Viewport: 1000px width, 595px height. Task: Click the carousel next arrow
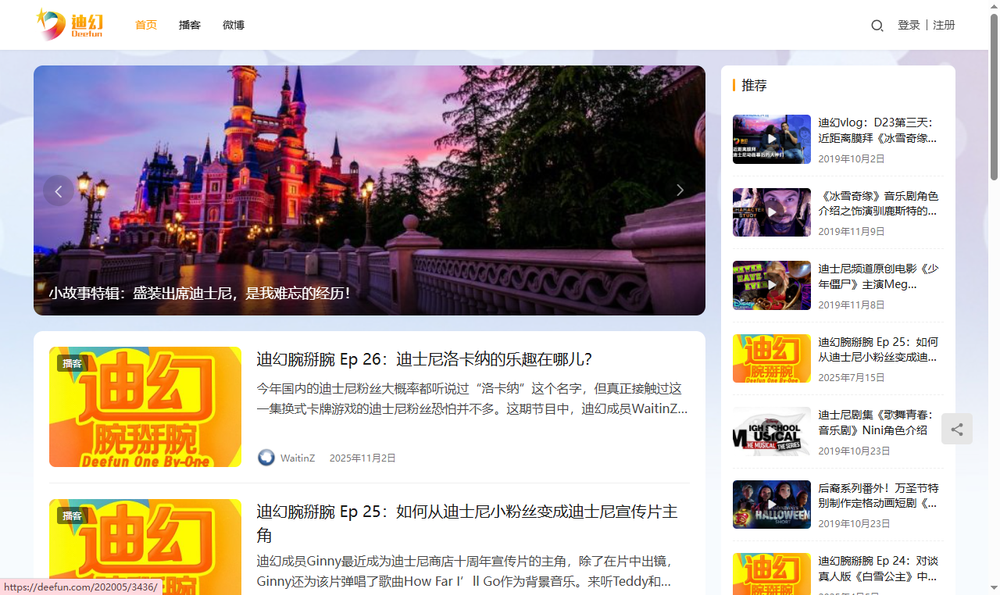click(x=680, y=190)
